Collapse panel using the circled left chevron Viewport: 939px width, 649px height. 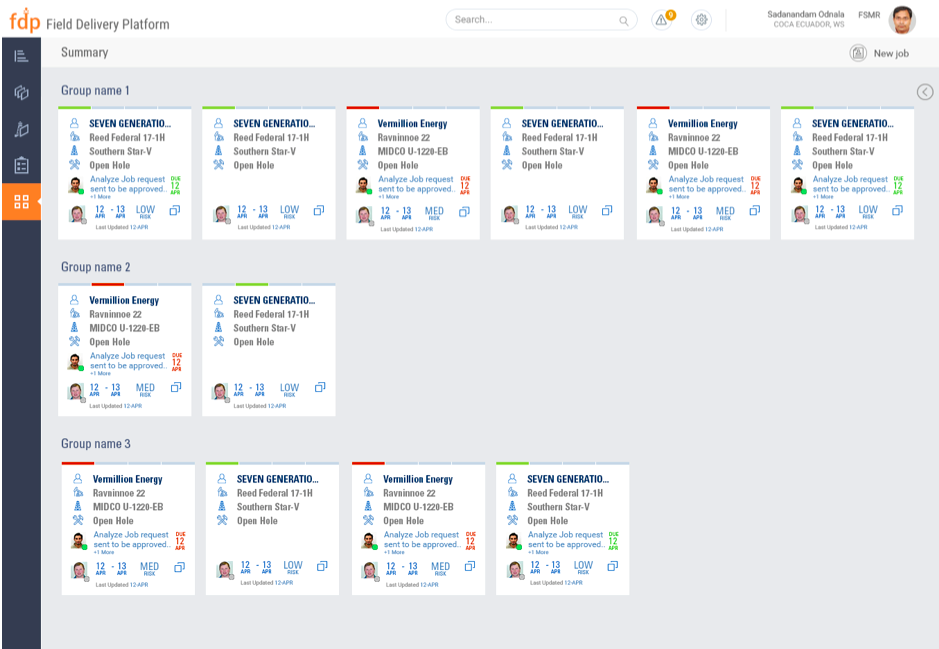tap(925, 92)
